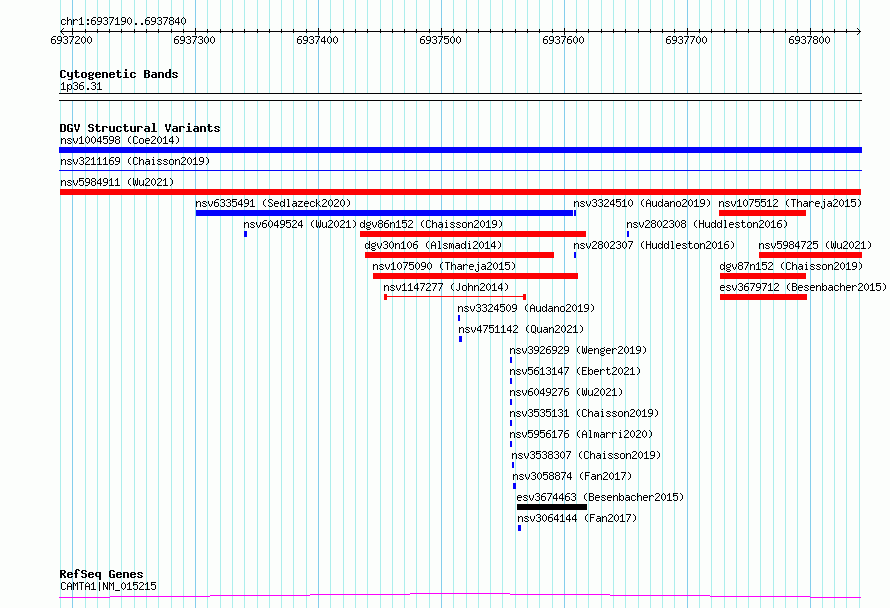Open nsv1075090 (Thareja2015) label
Screen dimensions: 890x608
coord(444,266)
